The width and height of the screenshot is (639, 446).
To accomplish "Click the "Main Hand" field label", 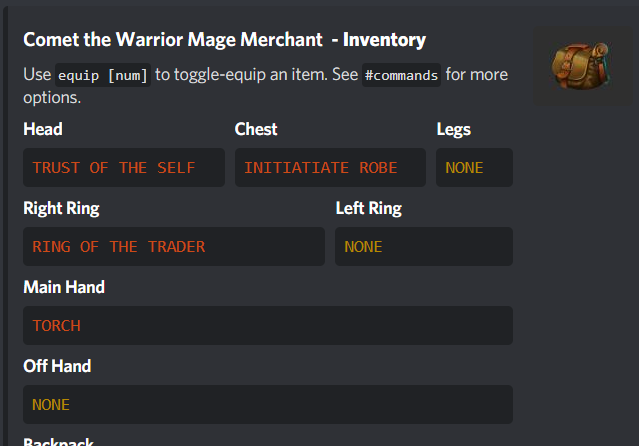I will point(64,287).
